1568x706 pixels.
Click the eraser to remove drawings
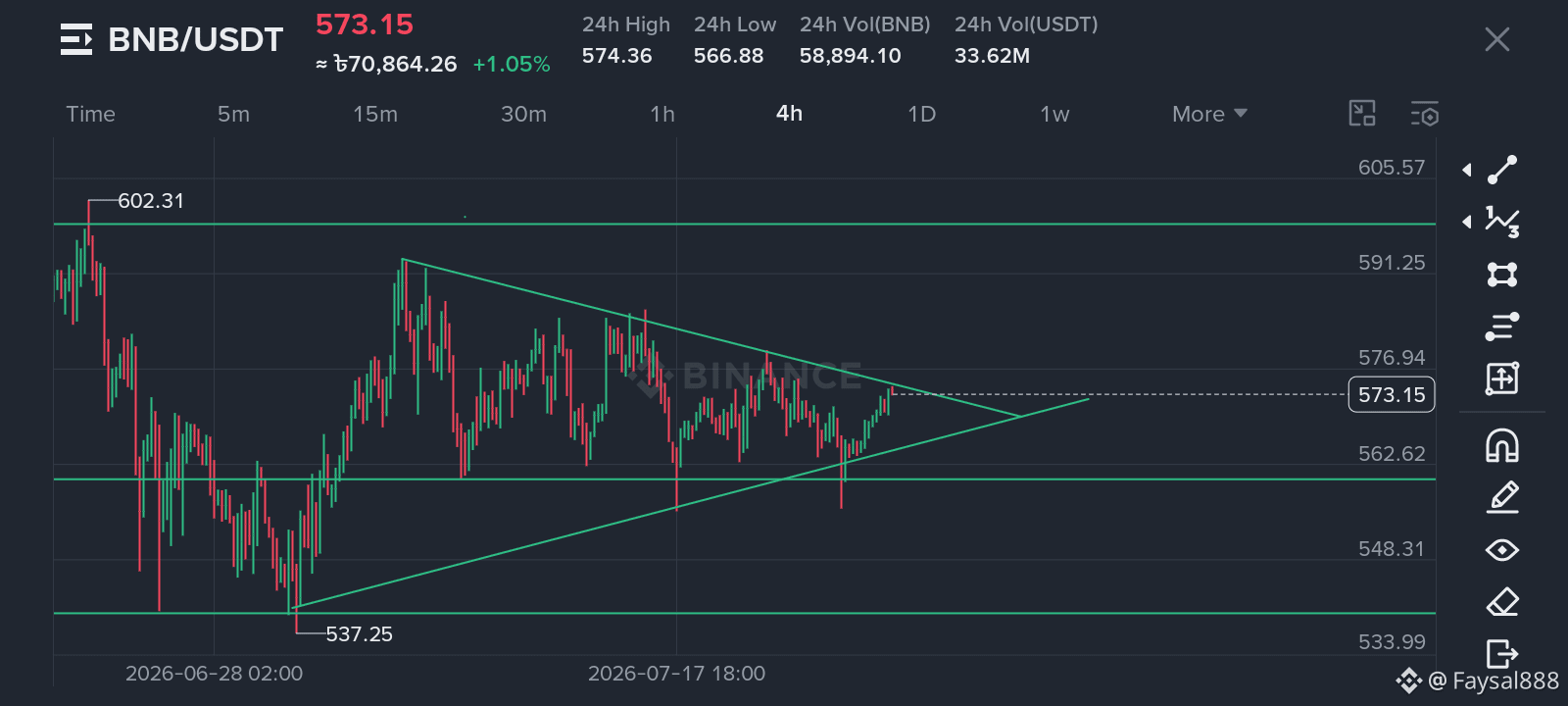[1502, 601]
